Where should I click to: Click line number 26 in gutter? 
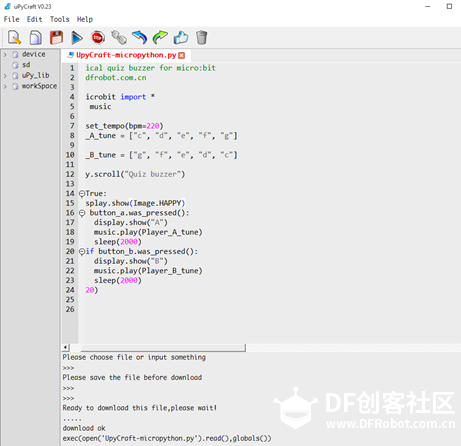(x=70, y=309)
